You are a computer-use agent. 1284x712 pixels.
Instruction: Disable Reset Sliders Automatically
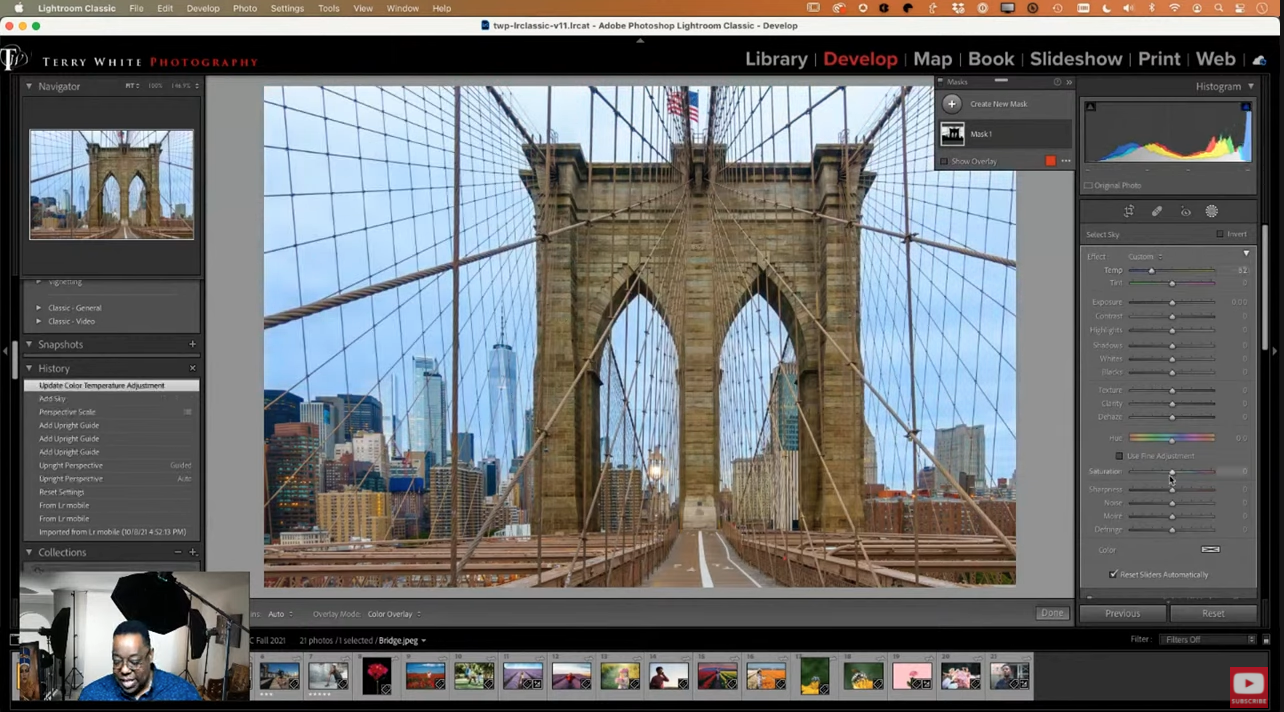click(x=1113, y=574)
